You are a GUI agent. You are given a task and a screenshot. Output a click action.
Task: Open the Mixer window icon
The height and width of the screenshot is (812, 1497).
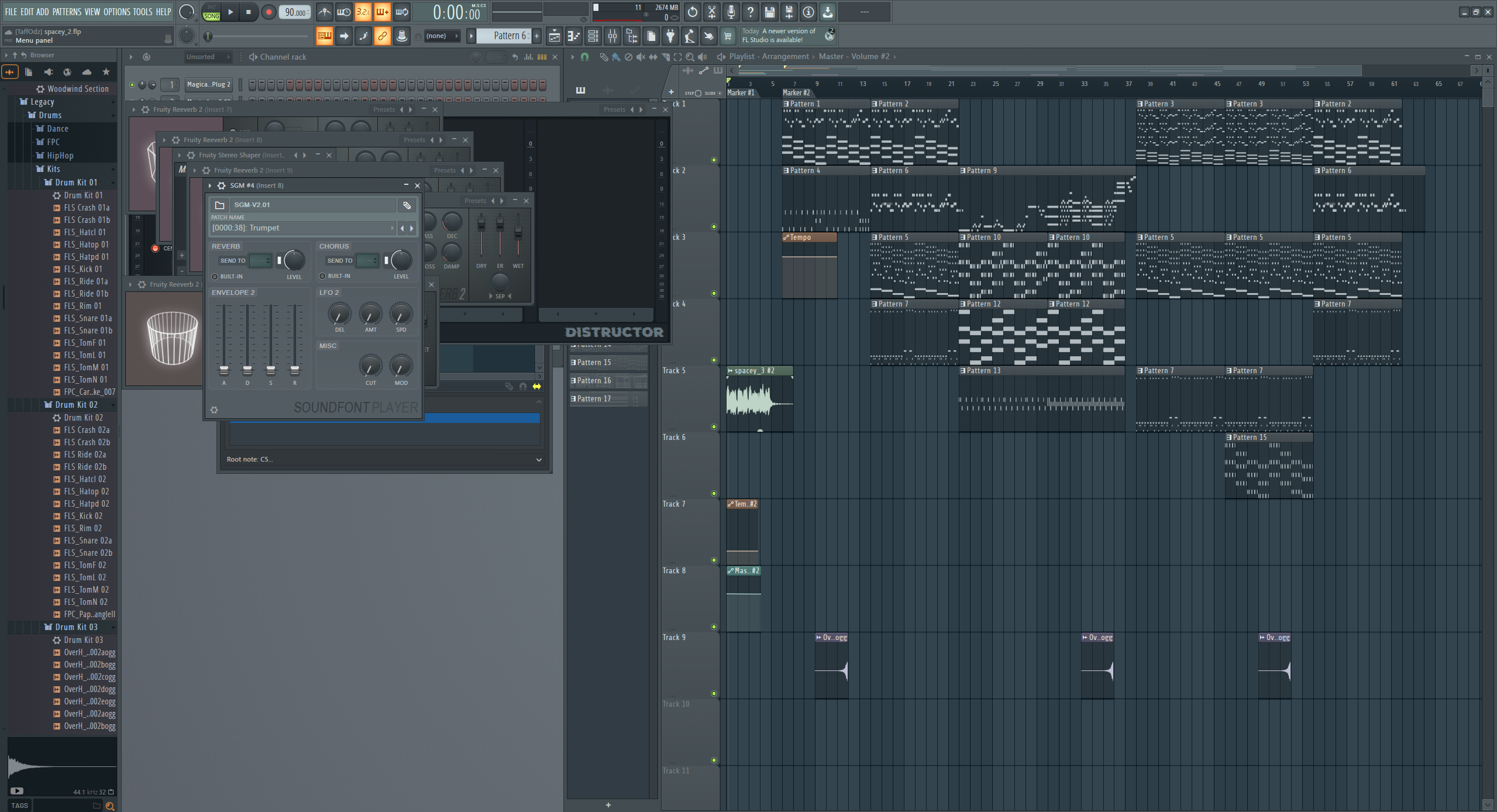tap(612, 36)
